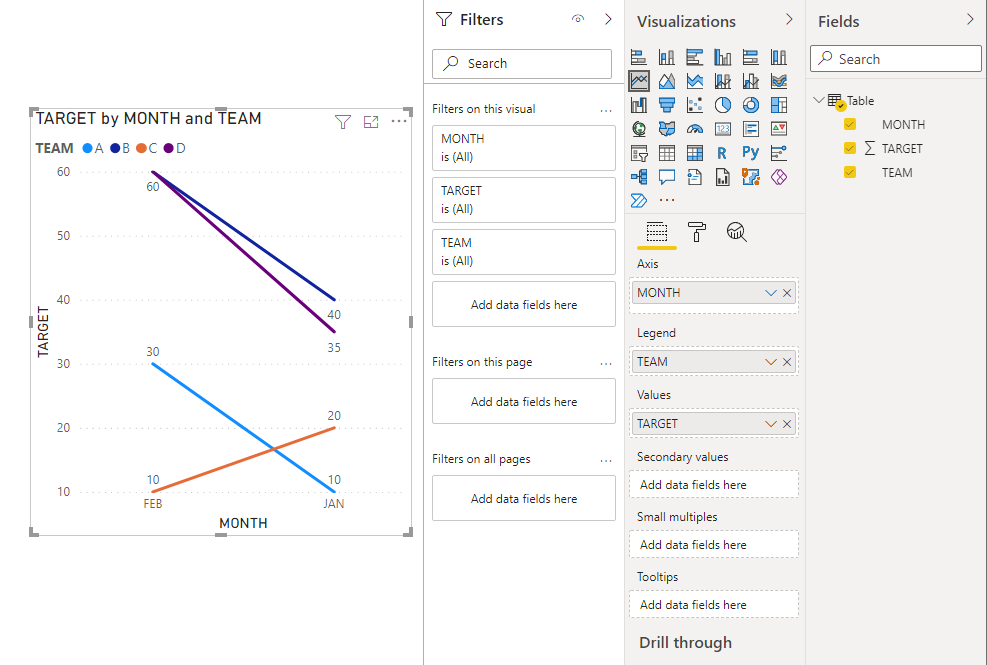
Task: Uncheck the TARGET field checkbox
Action: point(850,148)
